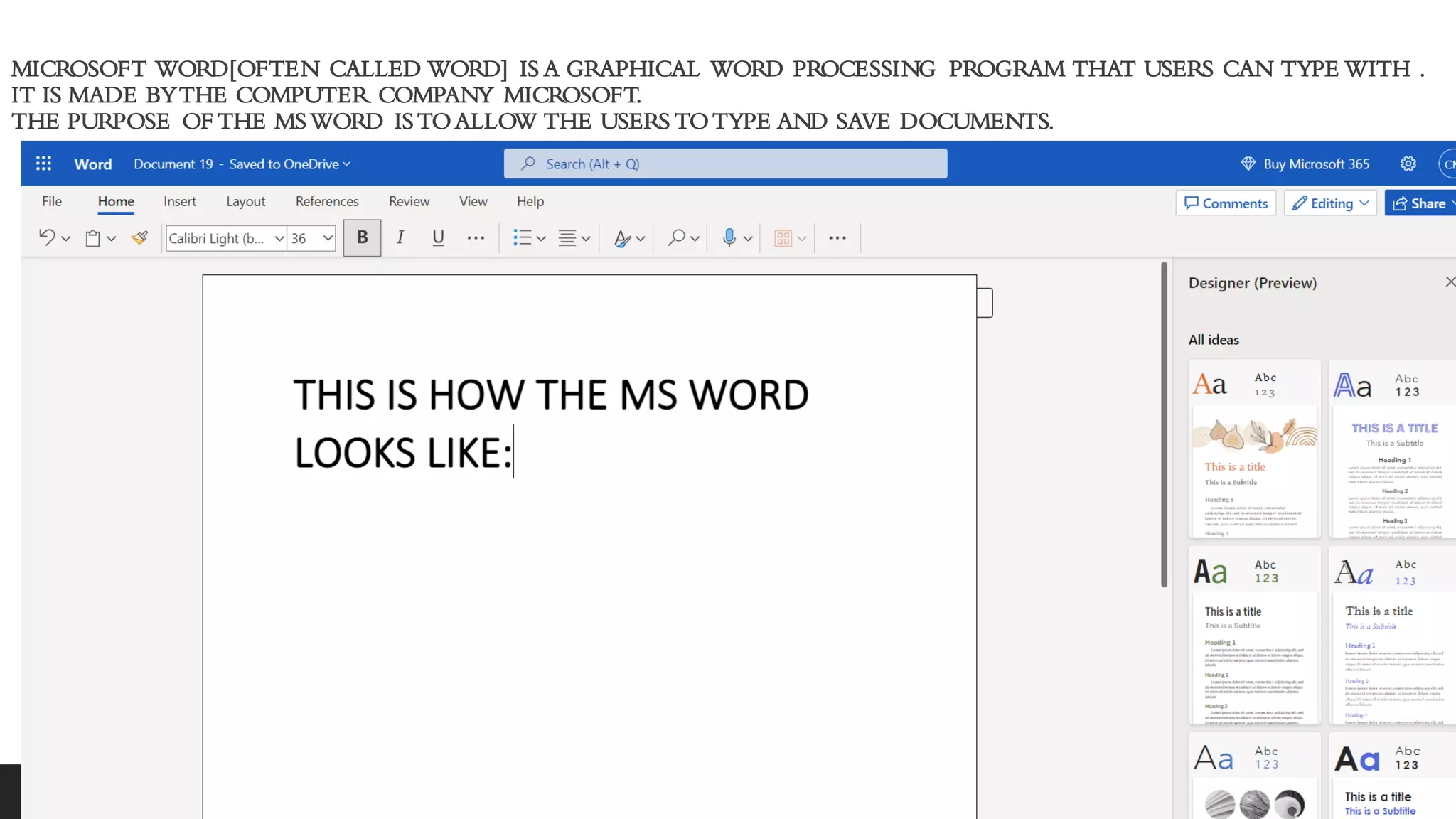Select the design idea with grey circles
1456x819 pixels.
1254,776
